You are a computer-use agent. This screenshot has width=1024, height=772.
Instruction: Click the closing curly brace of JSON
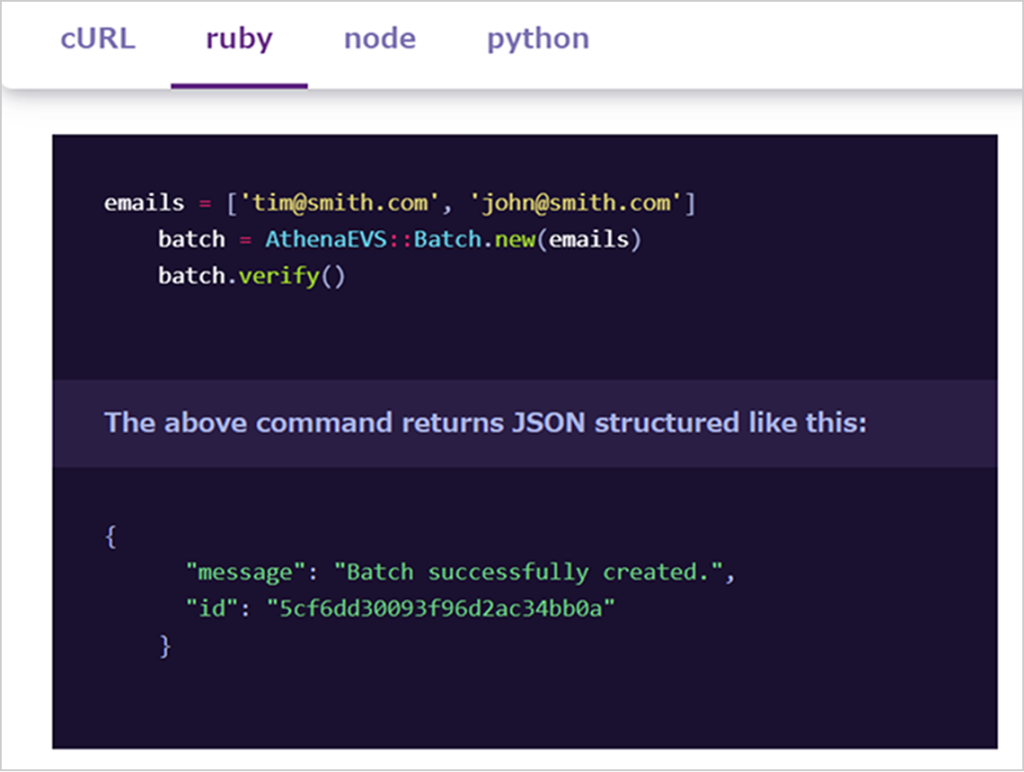click(165, 646)
